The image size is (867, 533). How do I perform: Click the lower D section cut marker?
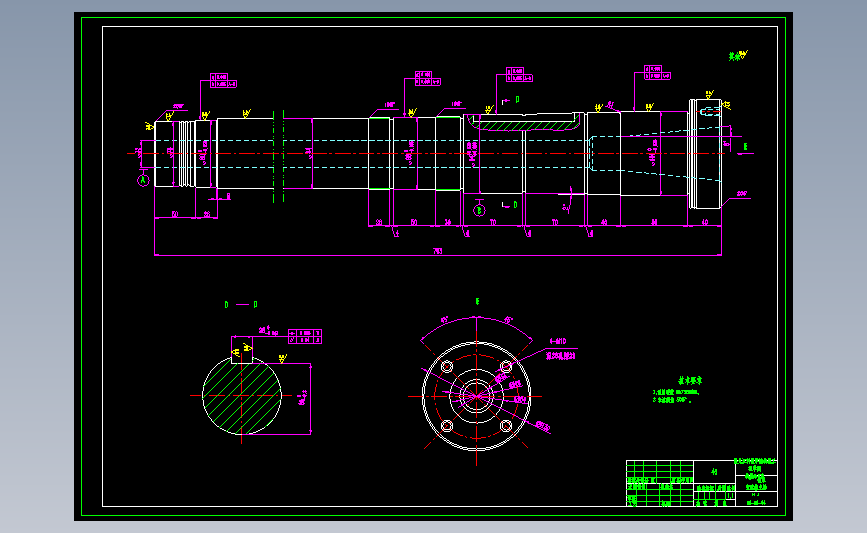[510, 205]
